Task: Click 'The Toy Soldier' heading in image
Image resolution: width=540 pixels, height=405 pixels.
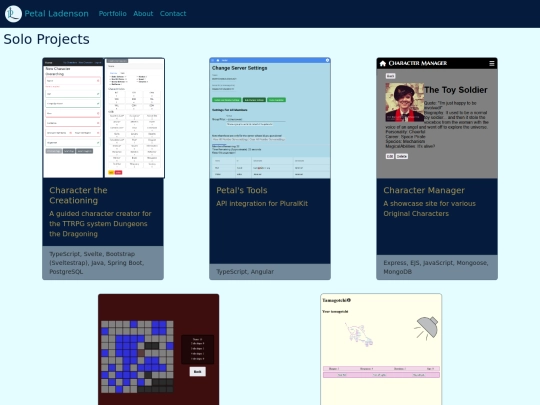Action: click(x=456, y=90)
